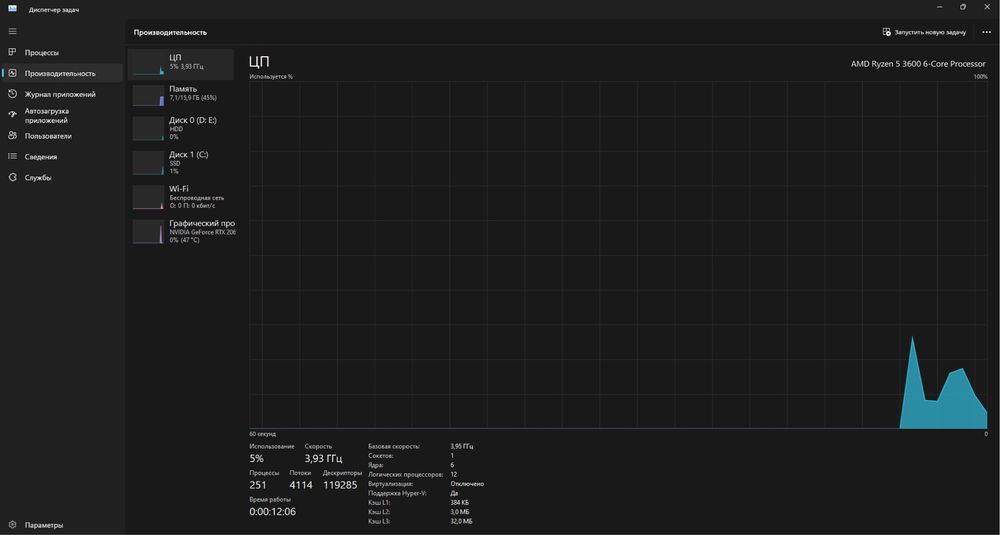
Task: Switch to the Сведения tab
Action: click(62, 156)
